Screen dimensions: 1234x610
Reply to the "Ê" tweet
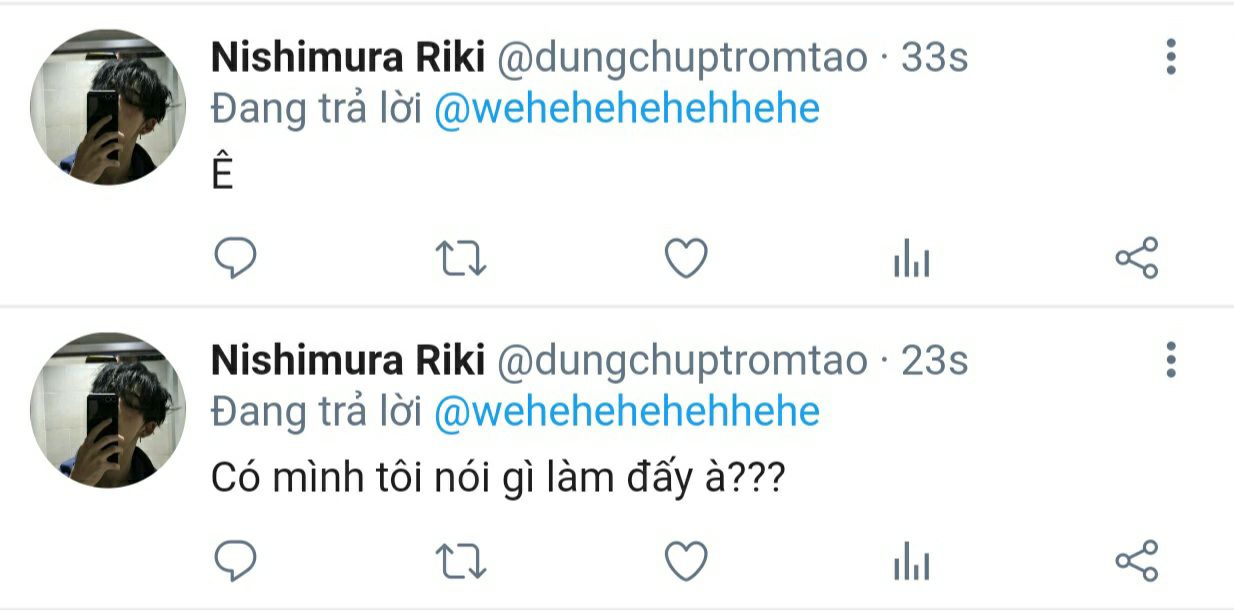pyautogui.click(x=236, y=259)
